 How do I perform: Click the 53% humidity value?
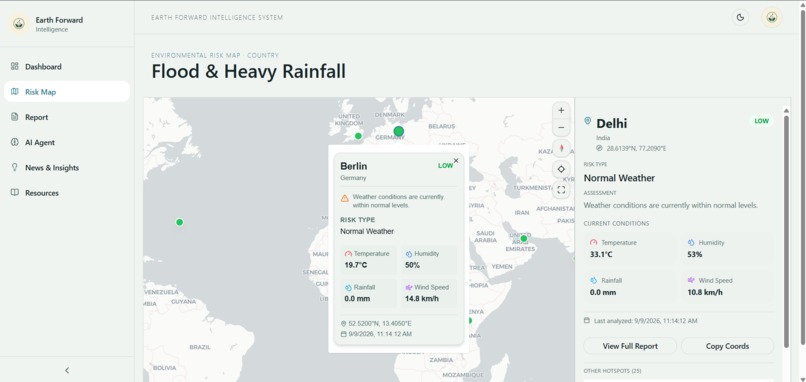[694, 254]
